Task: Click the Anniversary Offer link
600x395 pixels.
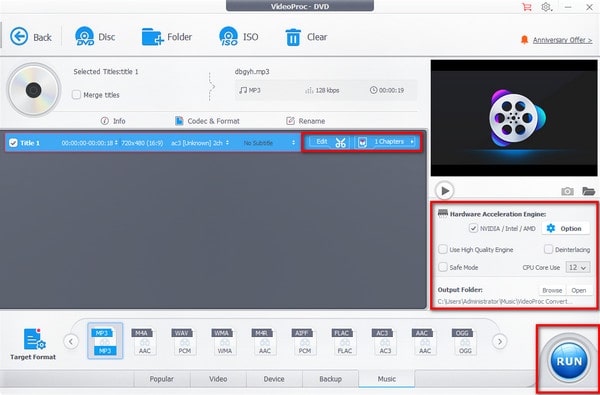Action: coord(562,40)
